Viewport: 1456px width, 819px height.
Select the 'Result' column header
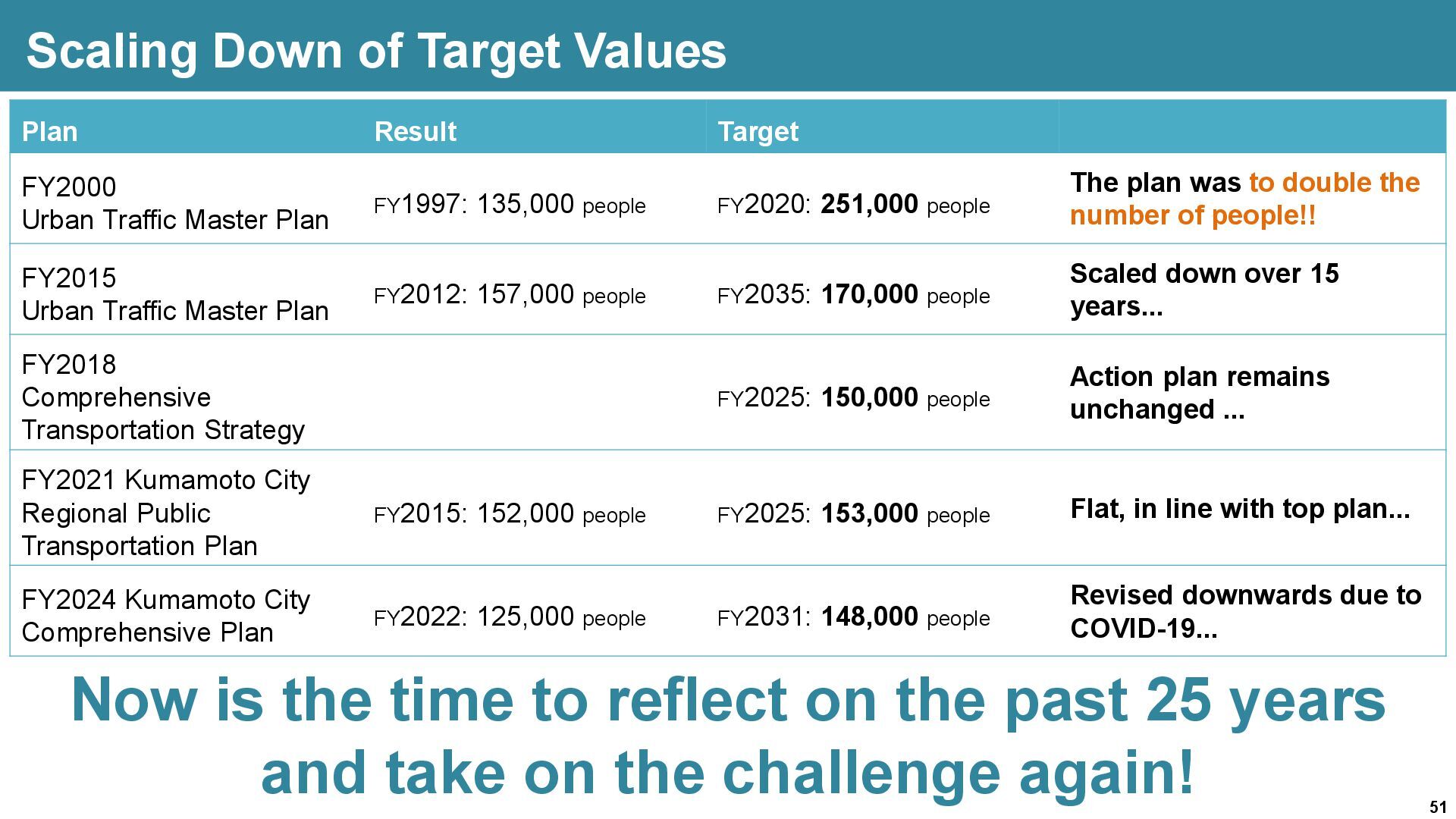click(x=416, y=131)
